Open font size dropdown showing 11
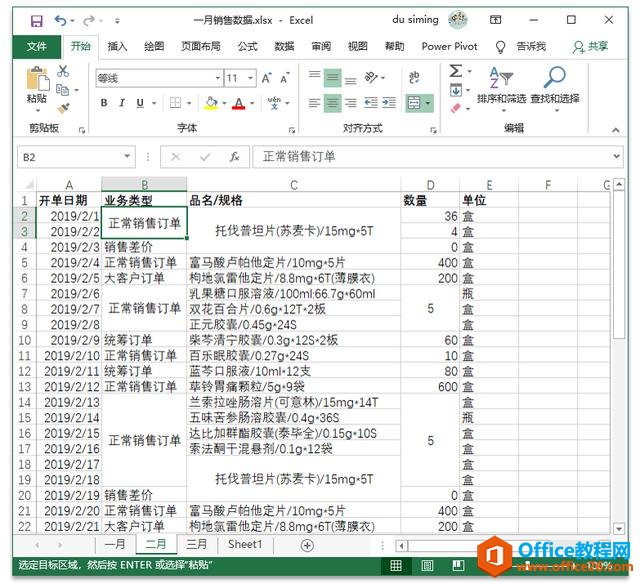Screen dimensions: 640x584 251,78
